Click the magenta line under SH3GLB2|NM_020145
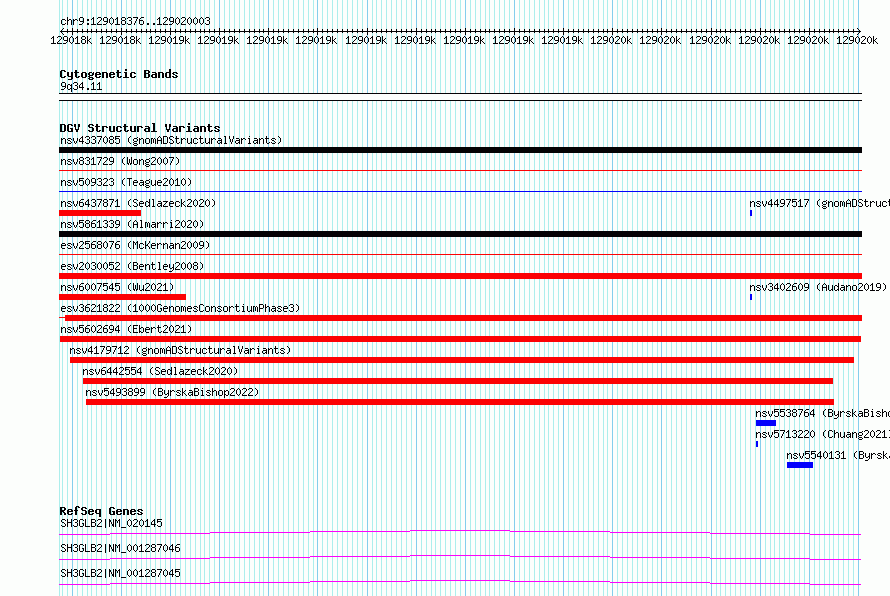Viewport: 890px width, 596px height. pos(460,532)
